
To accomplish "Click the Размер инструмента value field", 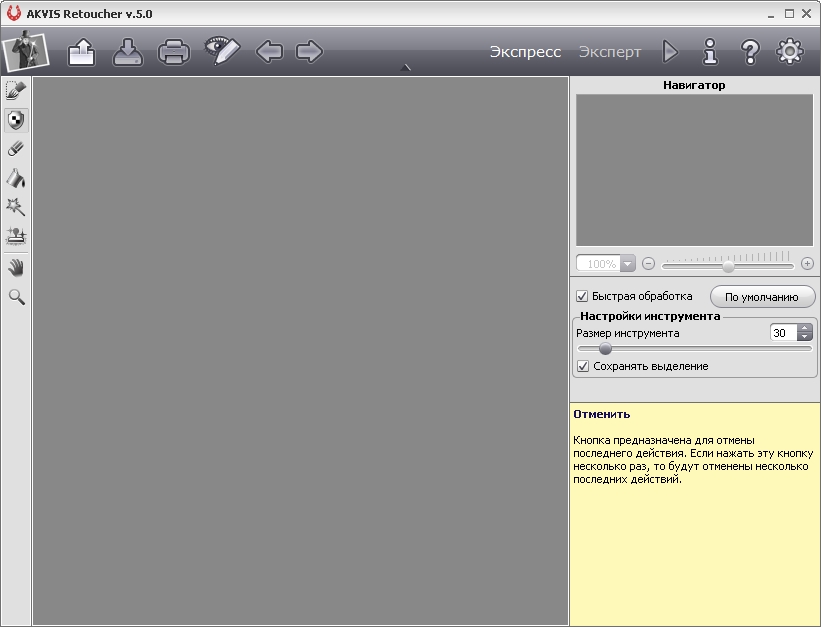I will 783,333.
